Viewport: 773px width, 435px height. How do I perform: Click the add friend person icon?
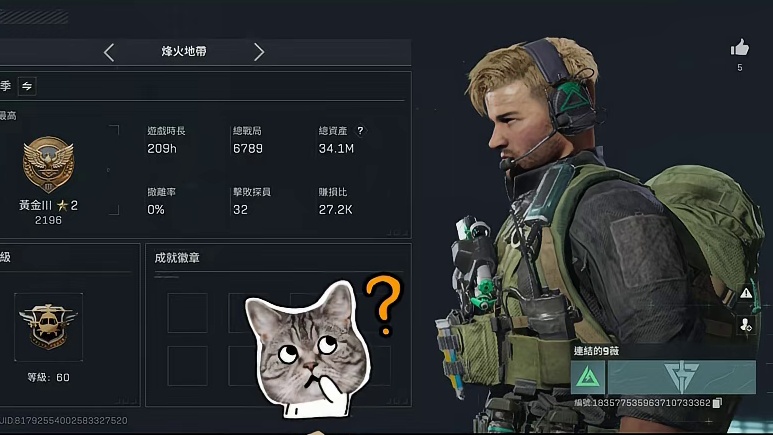pos(745,325)
